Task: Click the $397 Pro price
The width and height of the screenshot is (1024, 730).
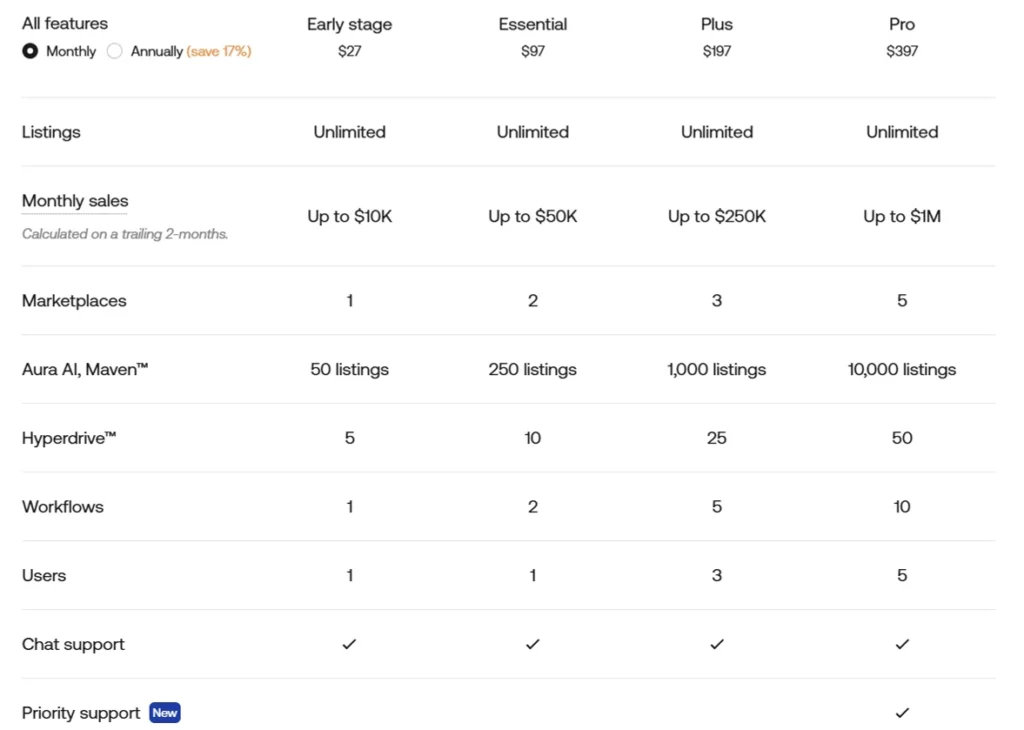Action: (x=901, y=51)
